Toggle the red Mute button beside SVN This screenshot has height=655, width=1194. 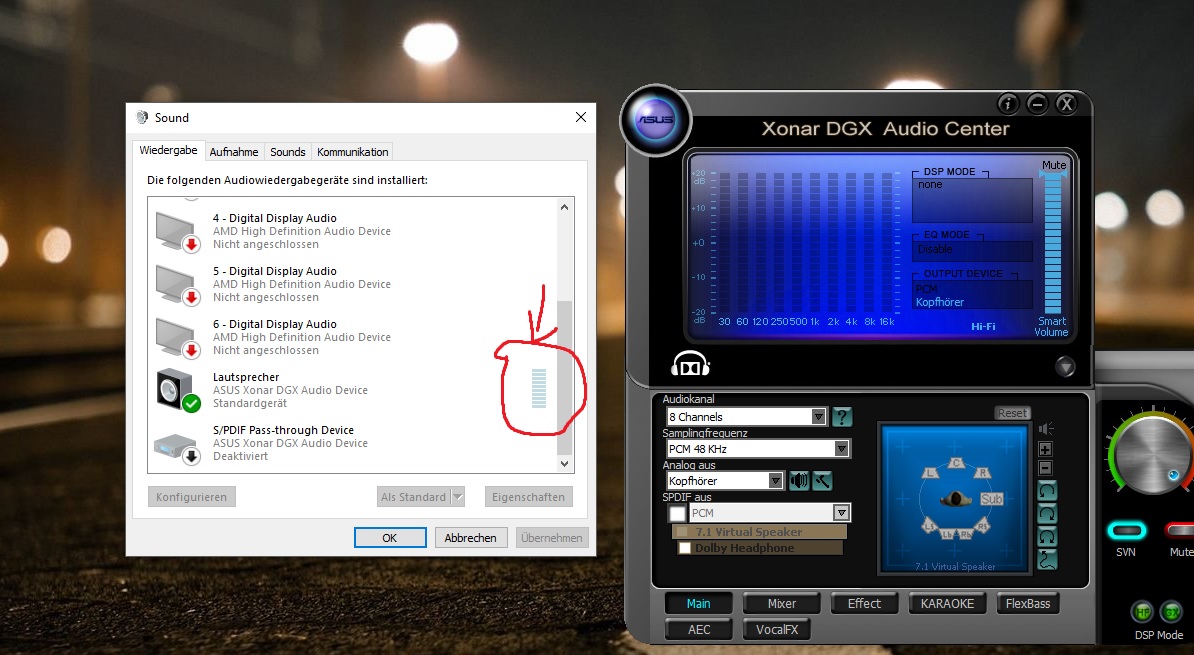(x=1180, y=530)
